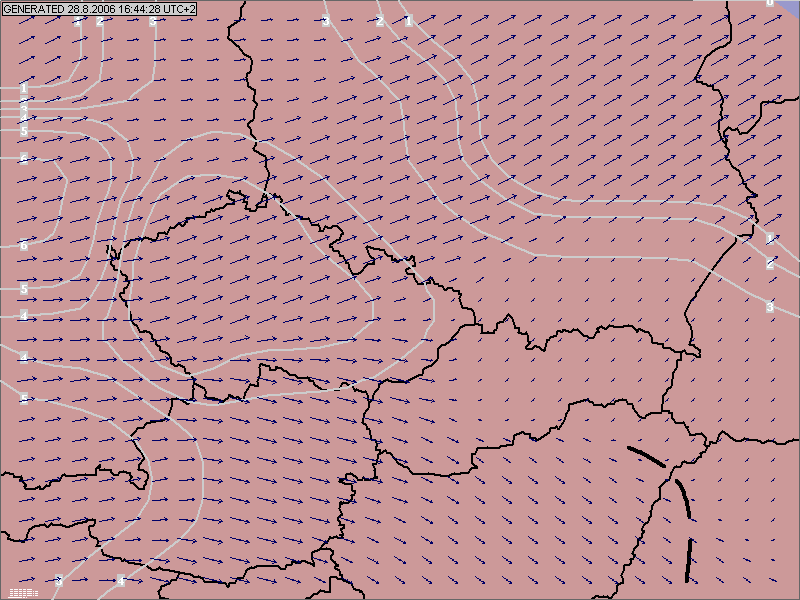
Task: Select contour label 3 on right edge
Action: click(770, 306)
